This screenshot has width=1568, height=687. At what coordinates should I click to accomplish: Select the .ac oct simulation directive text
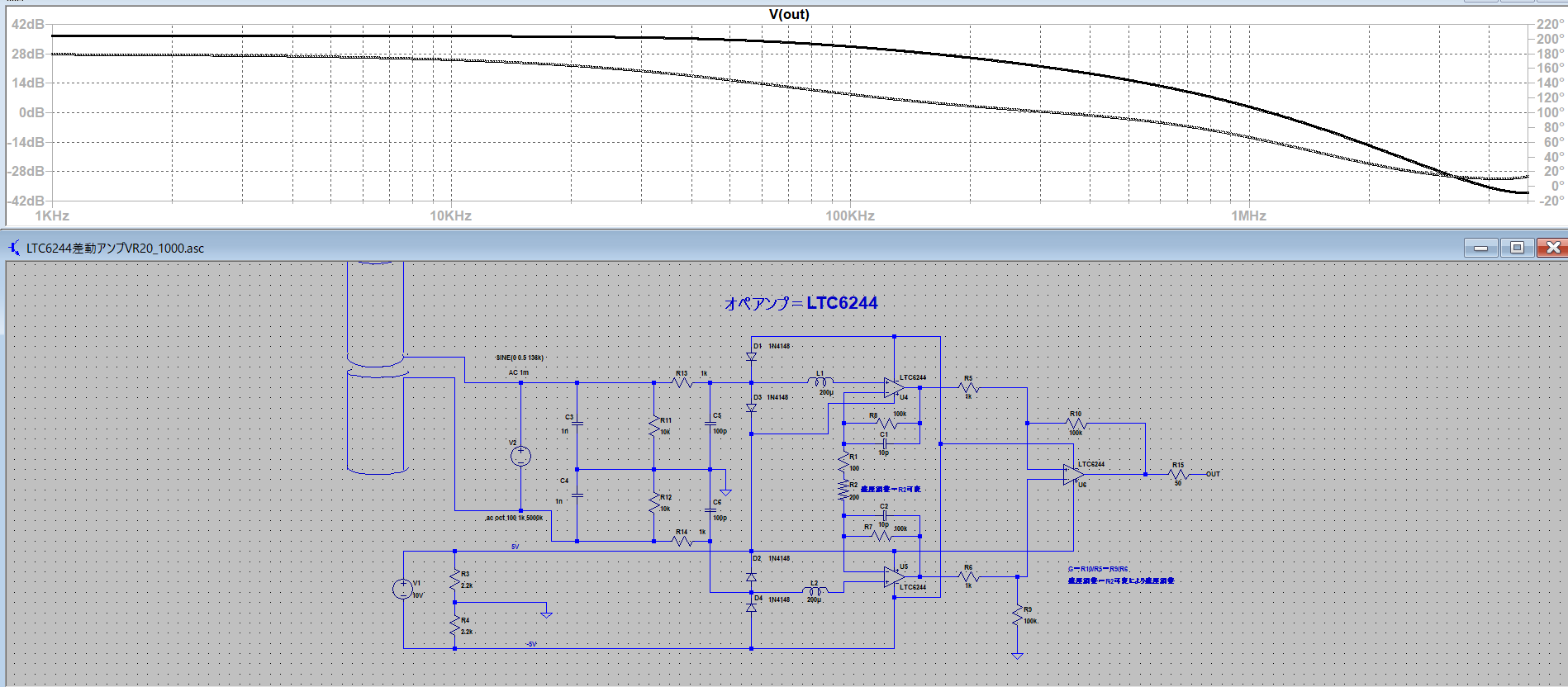point(514,518)
